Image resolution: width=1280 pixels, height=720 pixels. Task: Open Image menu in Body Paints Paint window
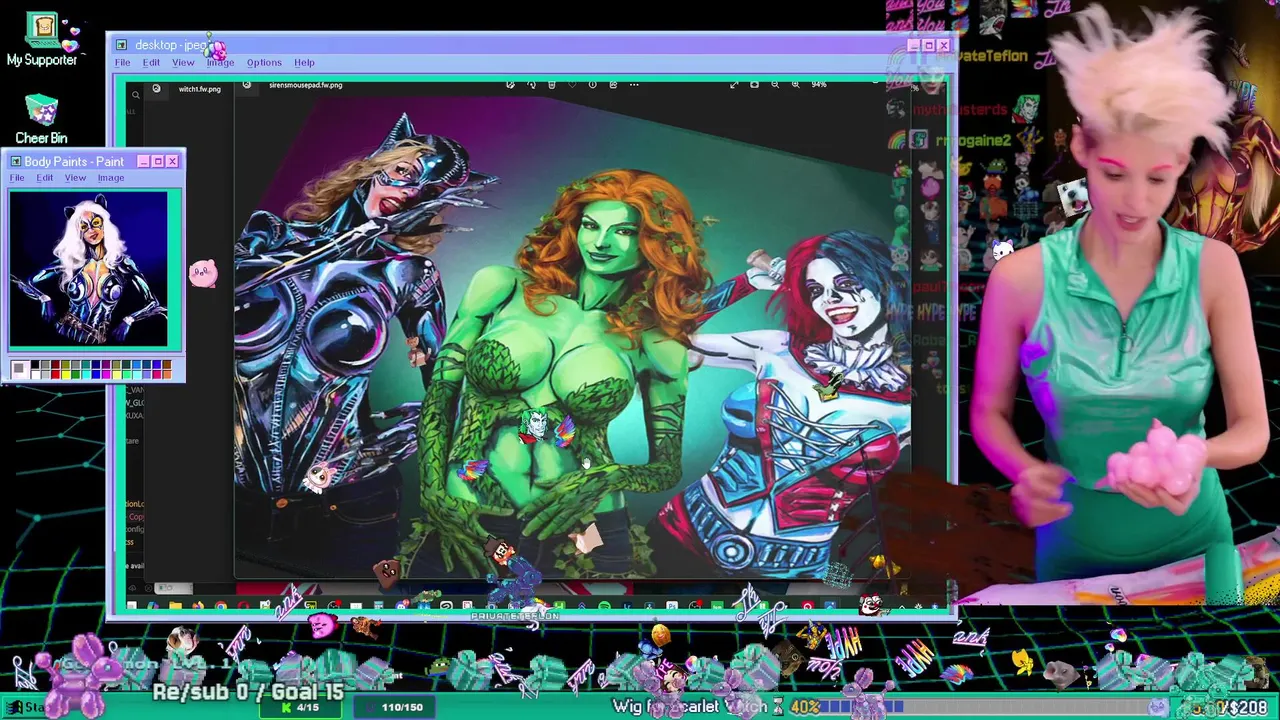(x=111, y=178)
